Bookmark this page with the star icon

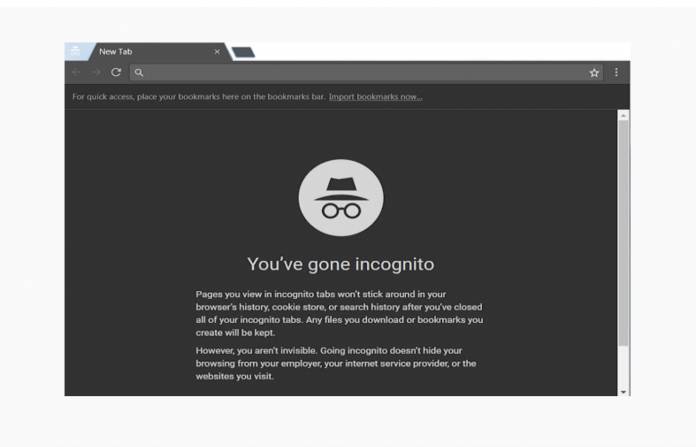click(594, 73)
